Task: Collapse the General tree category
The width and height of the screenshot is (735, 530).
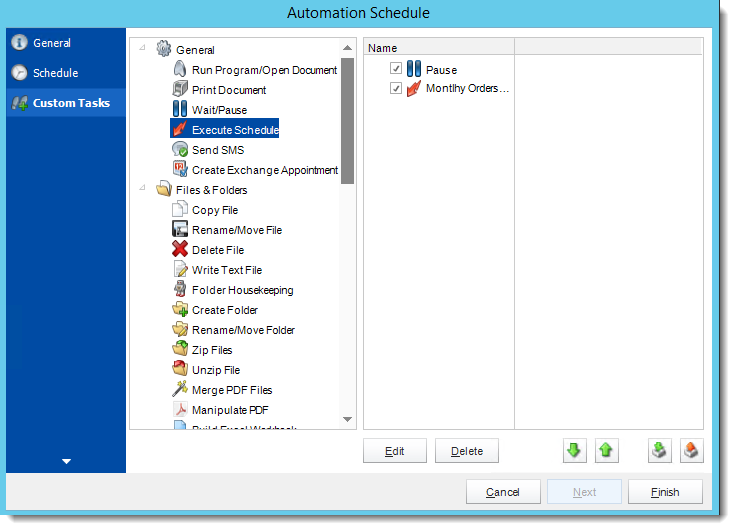Action: pos(142,47)
